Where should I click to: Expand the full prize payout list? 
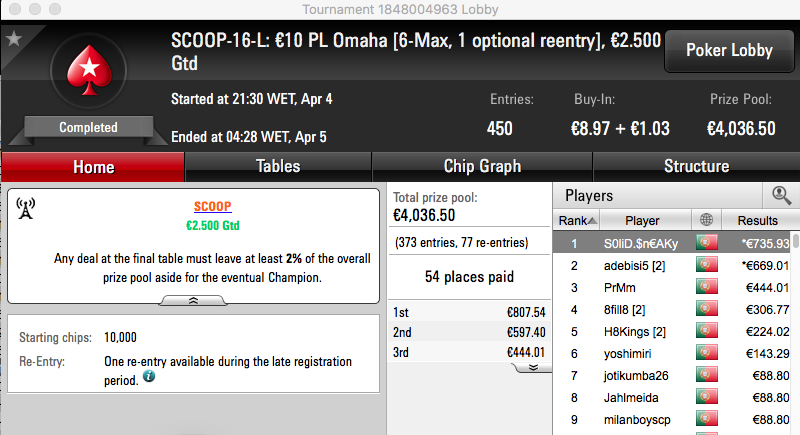coord(533,368)
